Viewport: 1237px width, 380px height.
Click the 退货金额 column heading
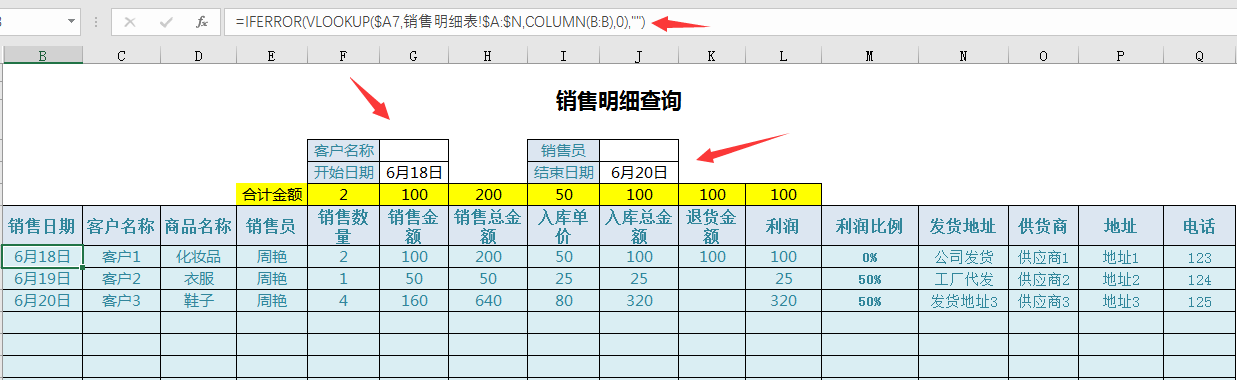(x=712, y=225)
